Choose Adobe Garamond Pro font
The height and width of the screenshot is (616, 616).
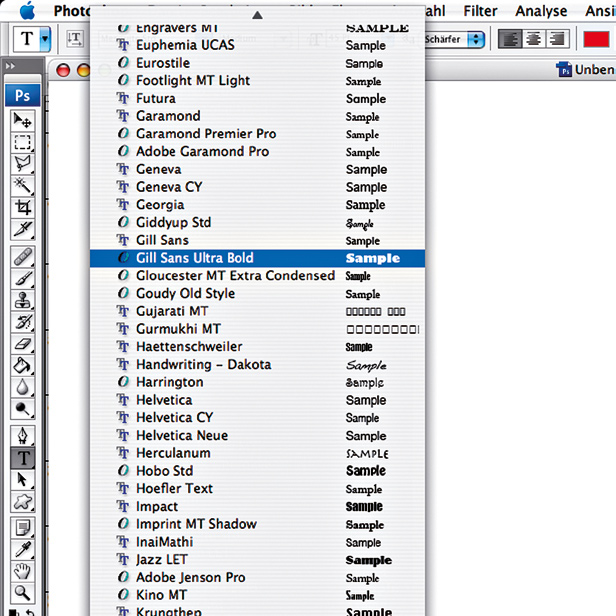[257, 152]
